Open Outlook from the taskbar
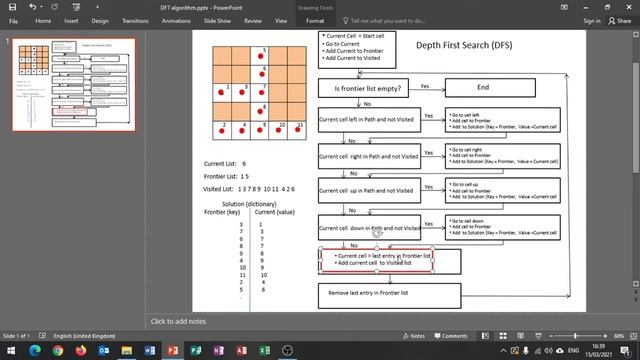Screen dimensions: 640x360 104,351
